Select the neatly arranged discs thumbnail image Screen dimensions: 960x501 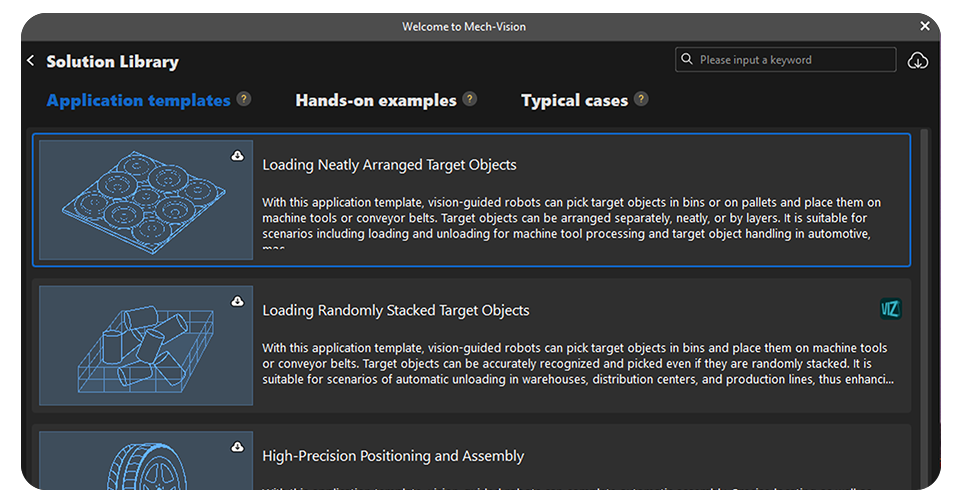pyautogui.click(x=145, y=200)
